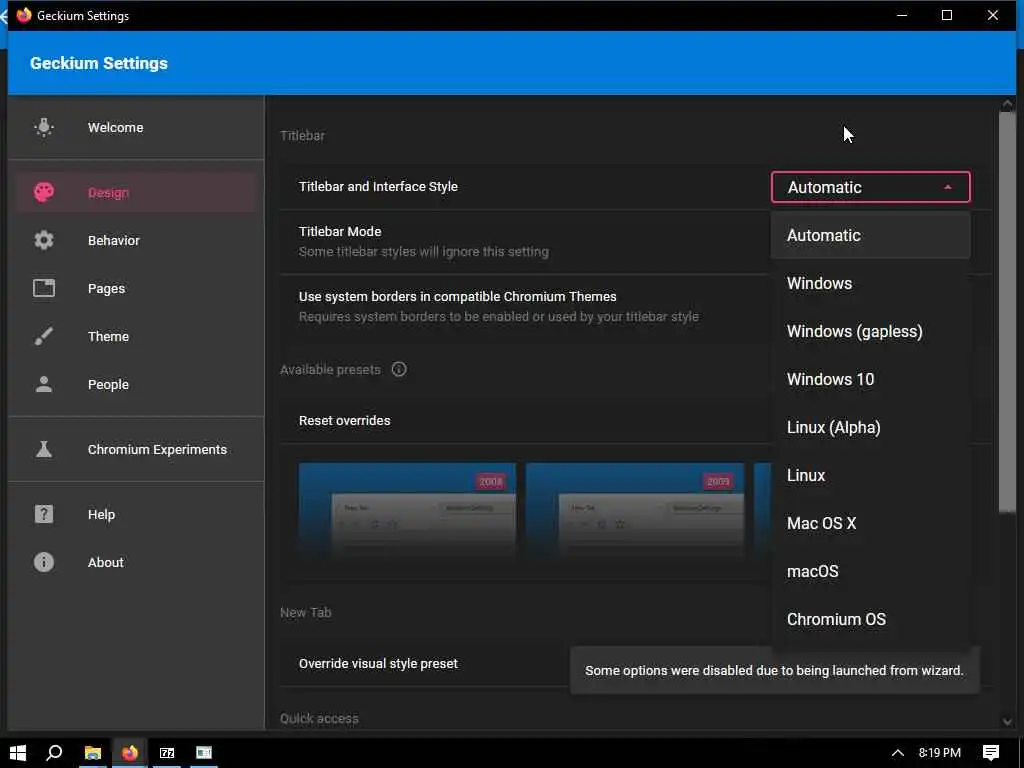This screenshot has height=768, width=1024.
Task: Open File Explorer from taskbar
Action: click(x=93, y=752)
